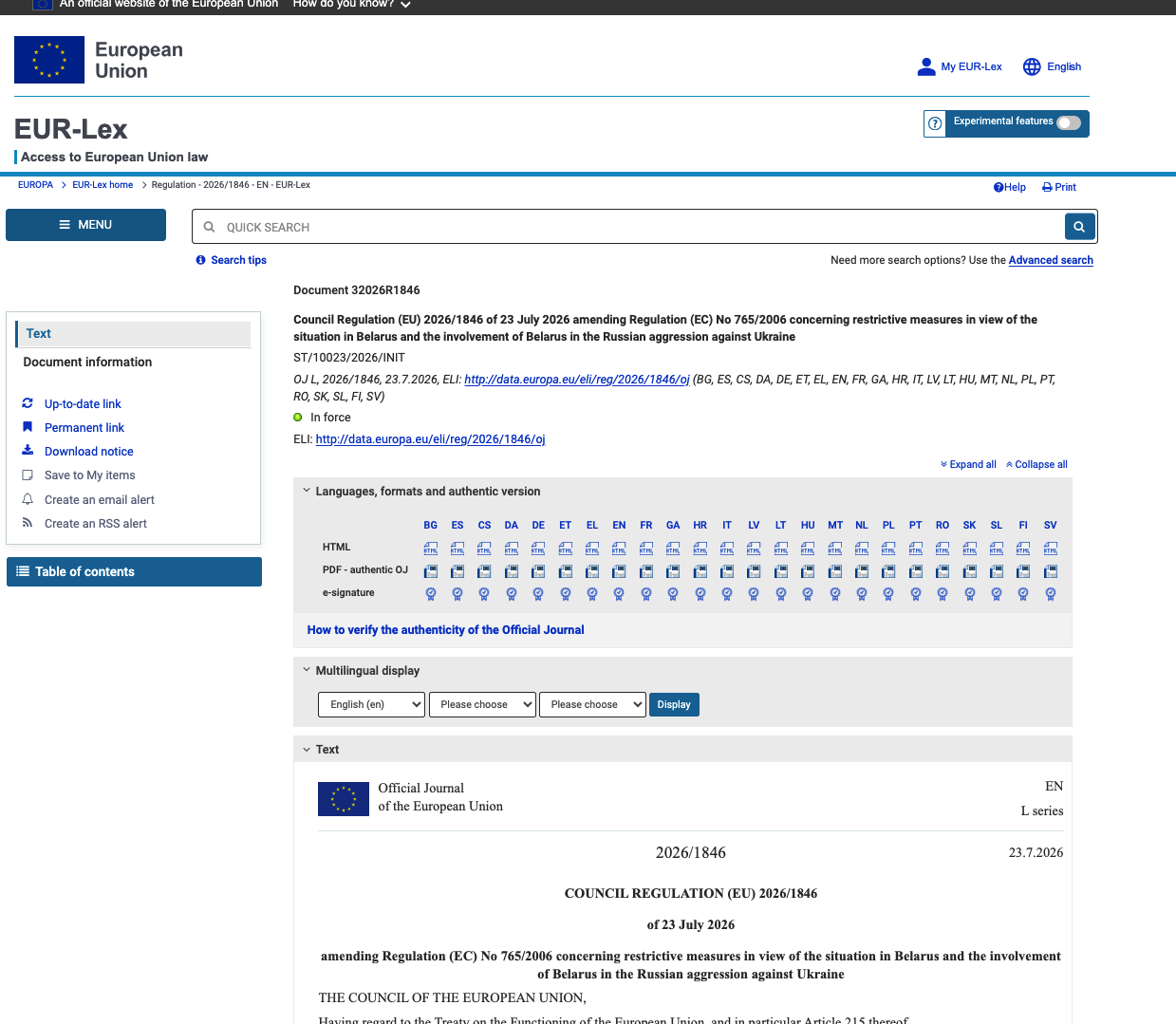Click the EUR-Lex site title
The image size is (1176, 1024).
pyautogui.click(x=70, y=129)
